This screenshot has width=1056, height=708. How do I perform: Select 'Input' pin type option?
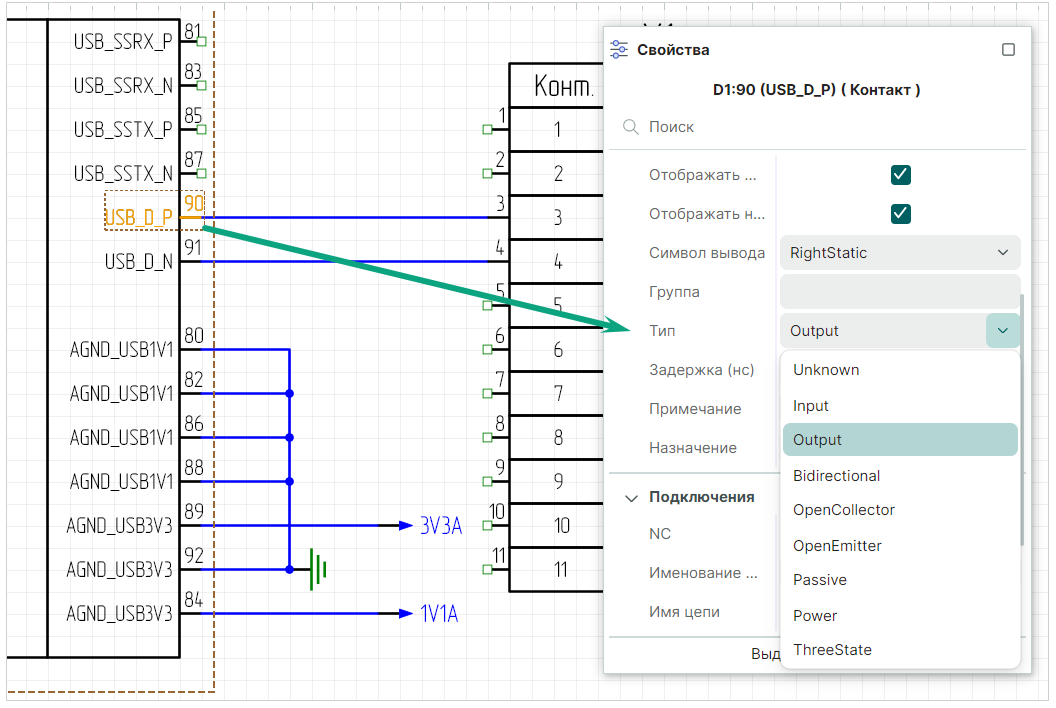click(811, 406)
